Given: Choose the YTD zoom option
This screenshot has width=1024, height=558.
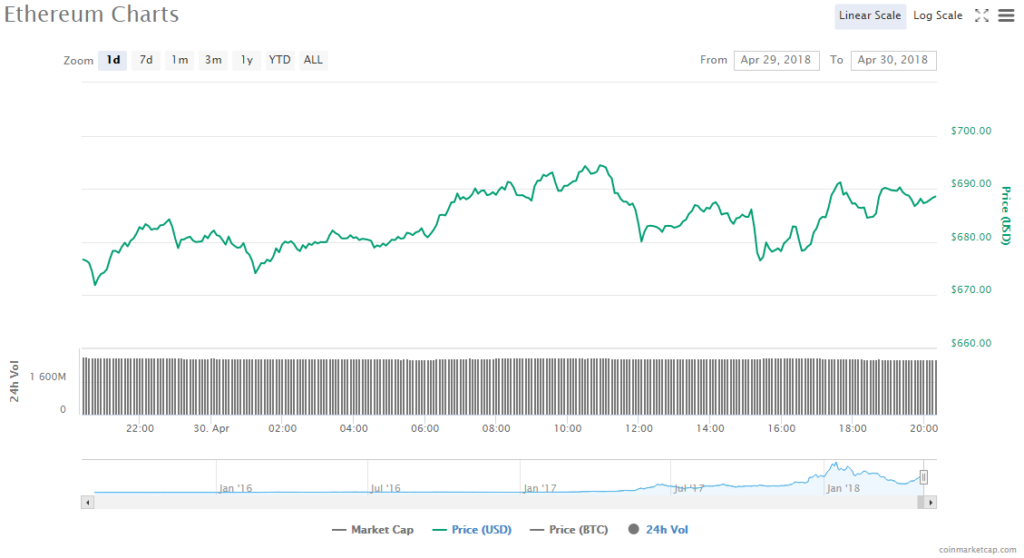Looking at the screenshot, I should pyautogui.click(x=280, y=60).
